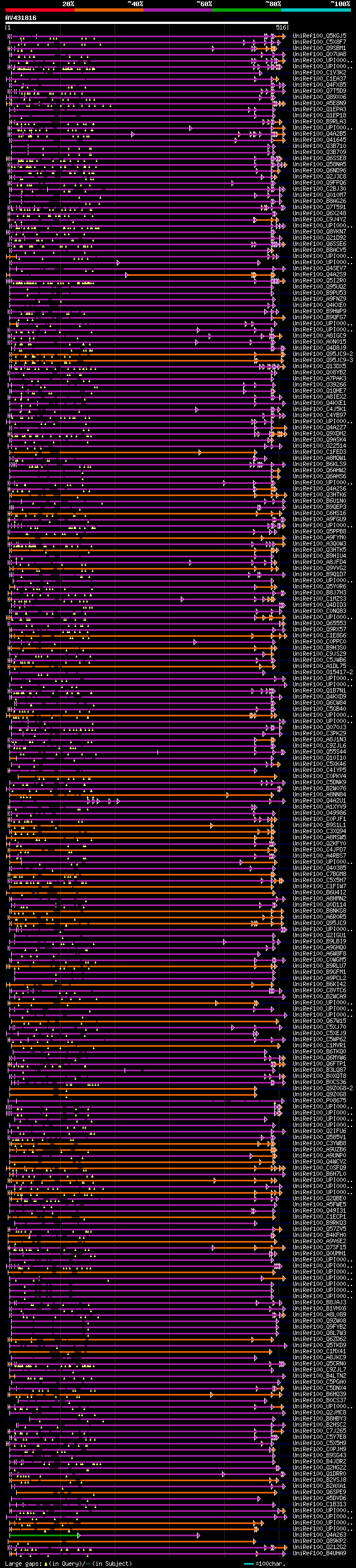Screen dimensions: 356x1568
Task: Click UniRef100_Q65553 hit name
Action: [319, 624]
